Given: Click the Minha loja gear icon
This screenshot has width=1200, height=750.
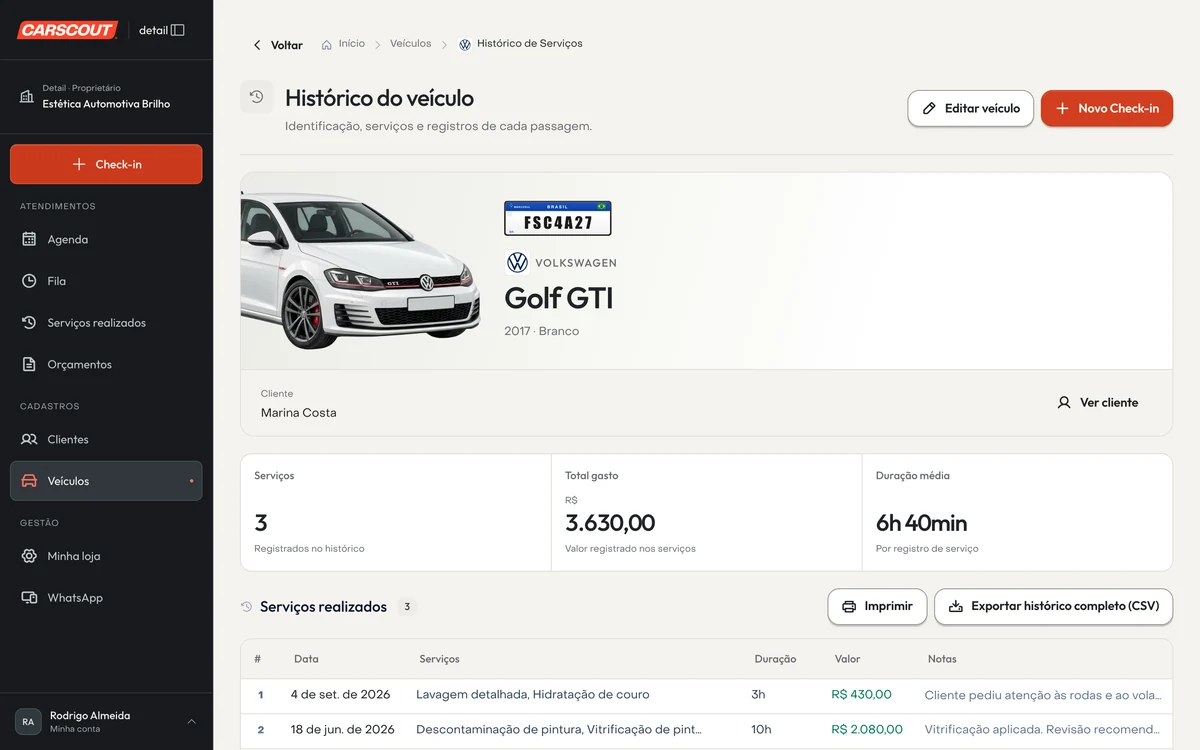Looking at the screenshot, I should [29, 556].
